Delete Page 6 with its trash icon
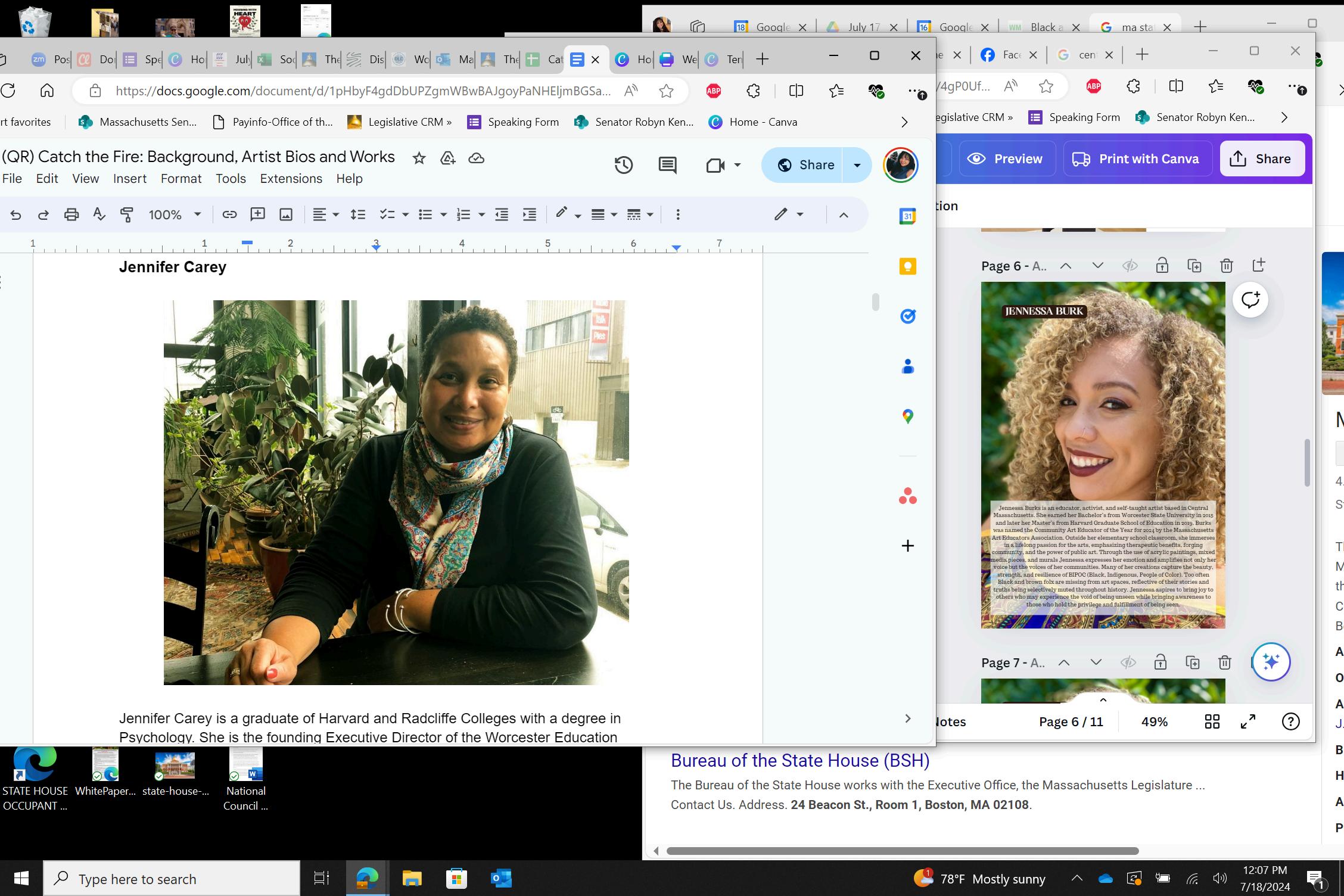 pyautogui.click(x=1226, y=266)
